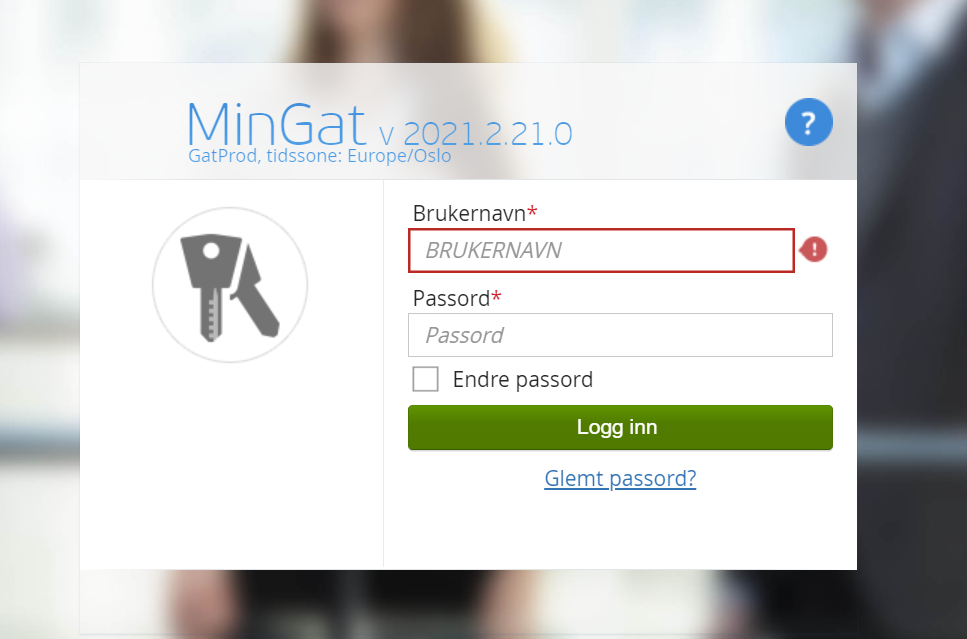Click the MinGat logo title
Screen dimensions: 967x639
[x=276, y=124]
